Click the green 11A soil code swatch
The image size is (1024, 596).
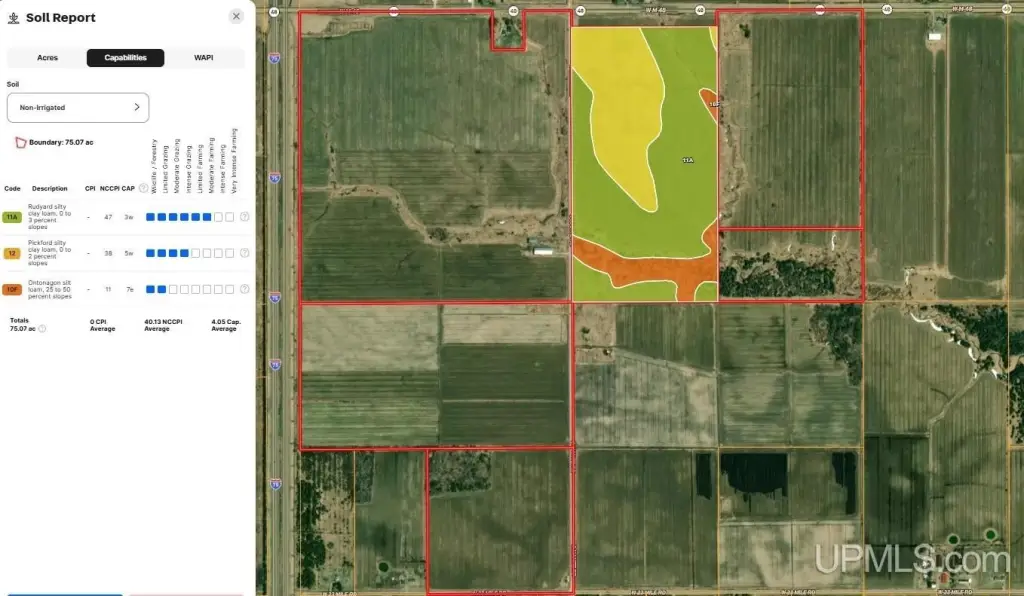click(13, 217)
